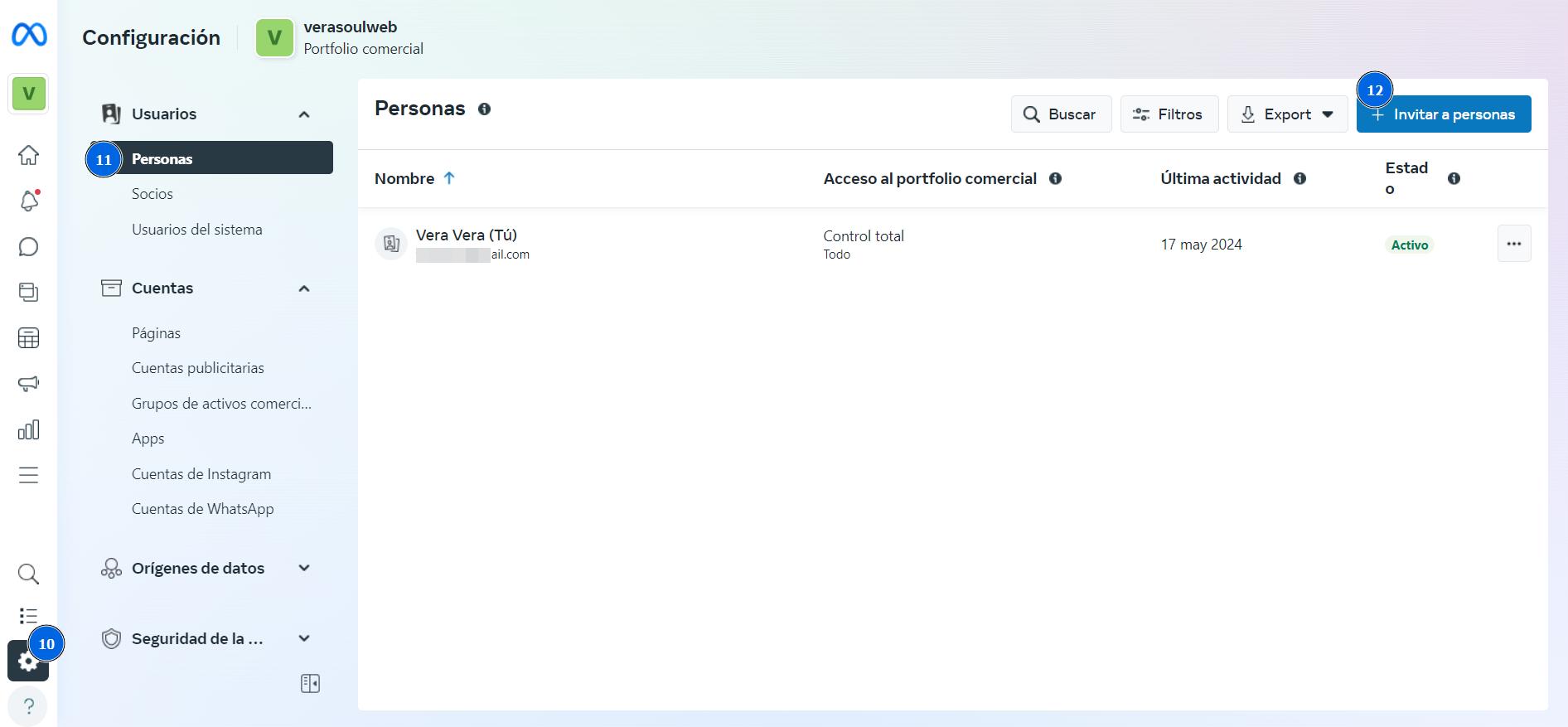Click verasoulweb portfolio V avatar in header
Screen dimensions: 1568x727
(x=274, y=38)
